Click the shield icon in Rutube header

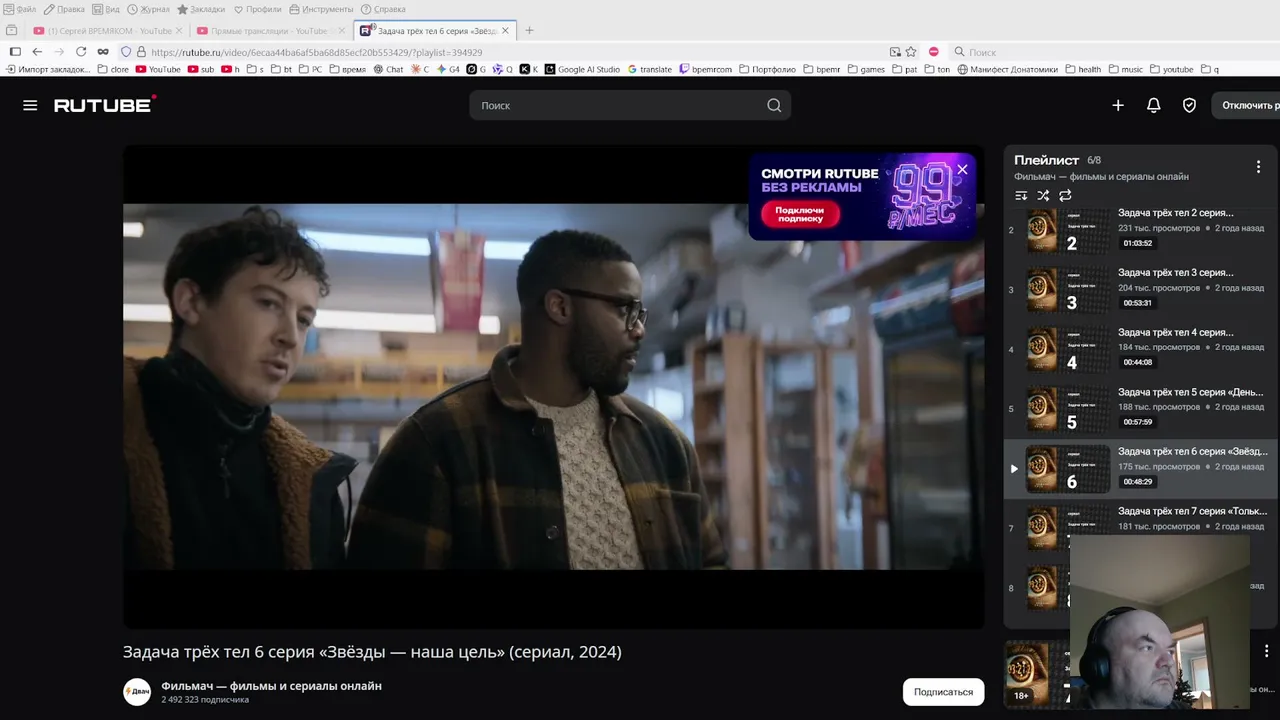point(1189,105)
